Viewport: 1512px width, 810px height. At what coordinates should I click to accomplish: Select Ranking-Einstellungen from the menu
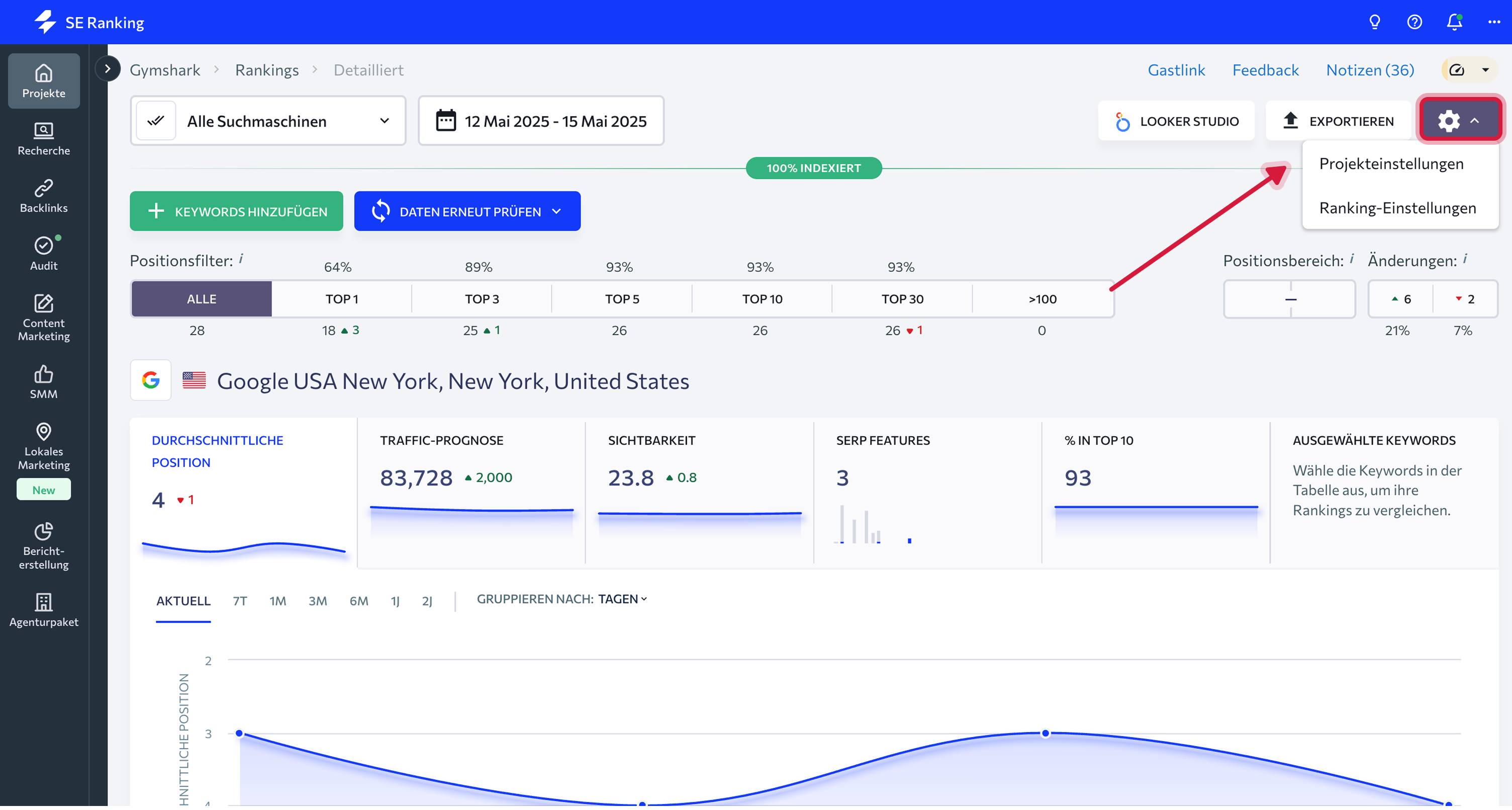(x=1397, y=209)
